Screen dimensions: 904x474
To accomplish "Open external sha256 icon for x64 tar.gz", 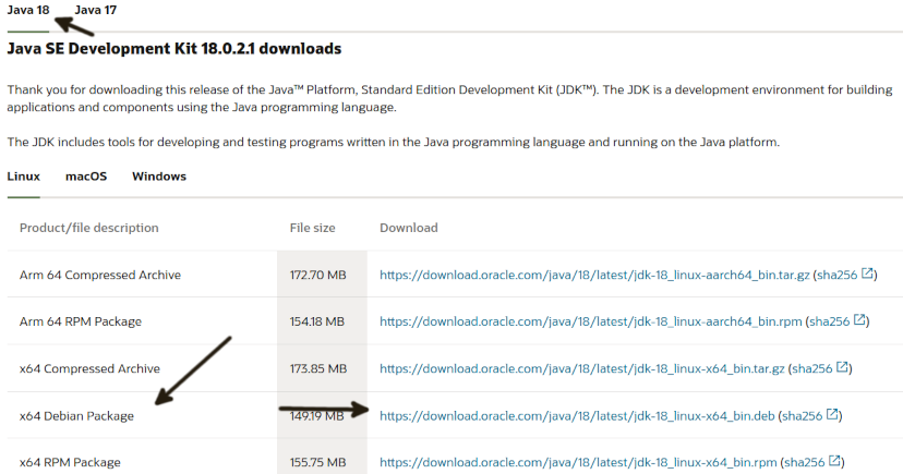I will [x=842, y=367].
